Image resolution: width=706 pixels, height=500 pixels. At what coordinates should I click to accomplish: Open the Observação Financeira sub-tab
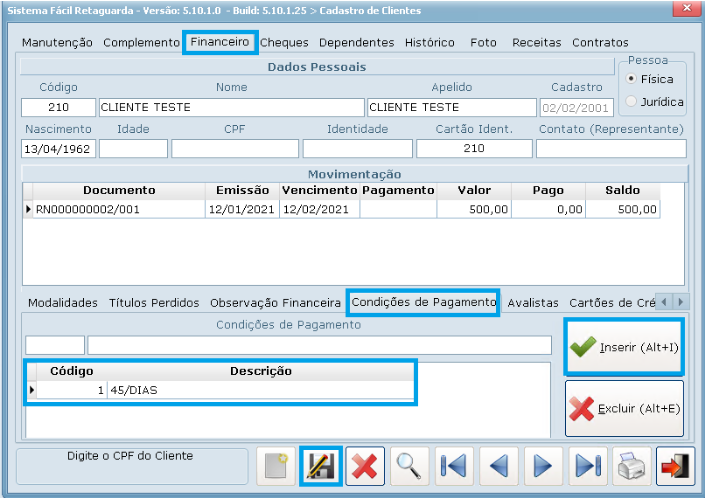pos(275,302)
